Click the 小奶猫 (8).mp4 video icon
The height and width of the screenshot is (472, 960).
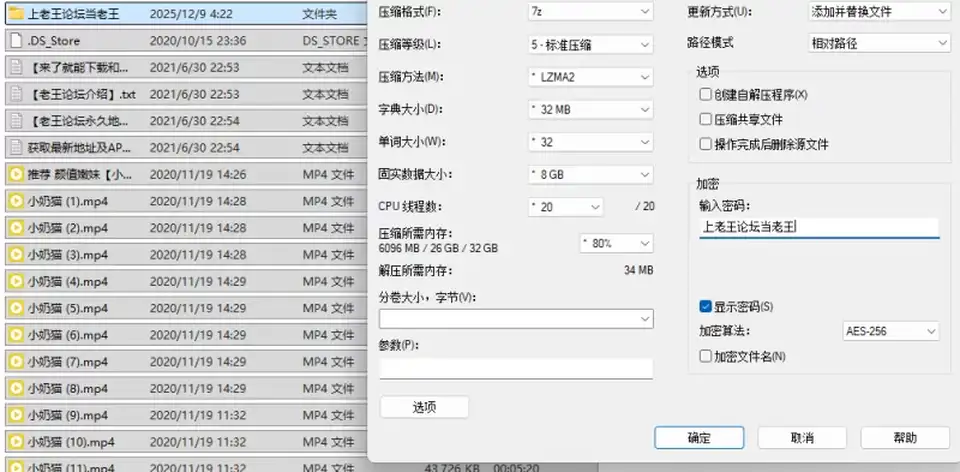(x=17, y=388)
